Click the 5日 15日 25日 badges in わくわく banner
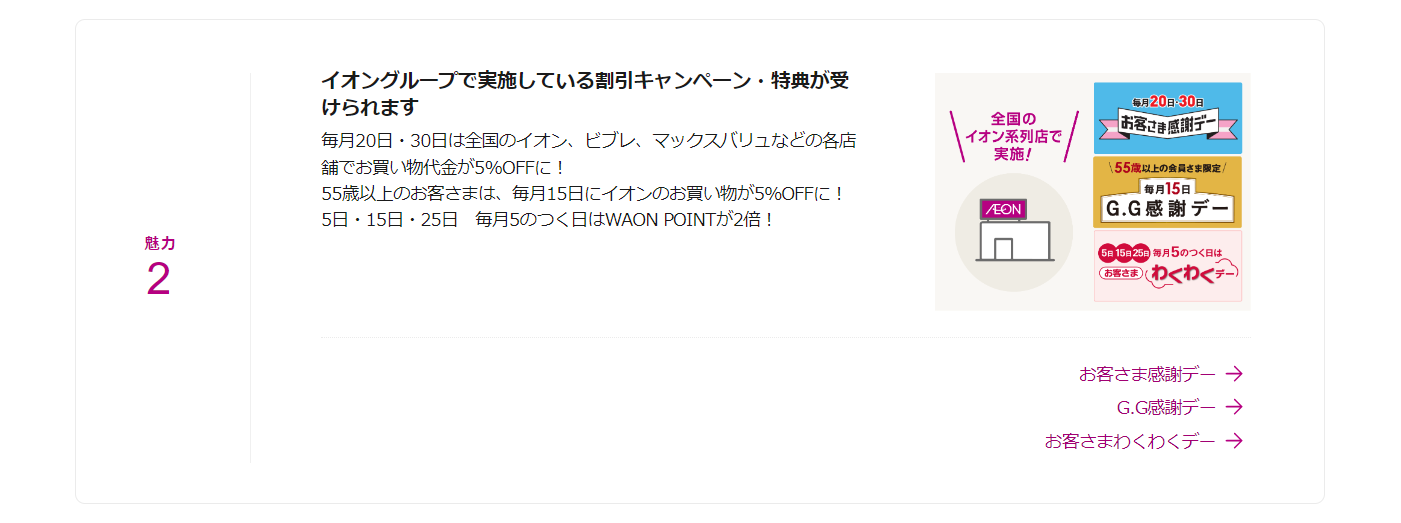The image size is (1401, 523). pyautogui.click(x=1124, y=252)
